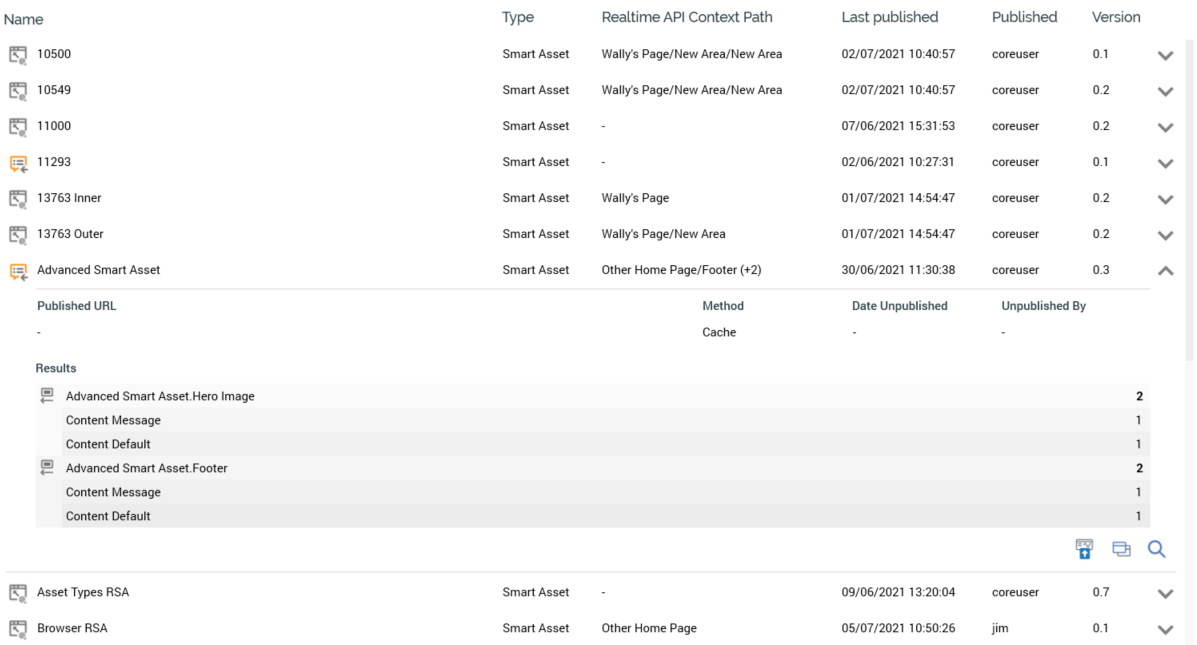The image size is (1197, 645).
Task: Click the Name column header
Action: point(23,19)
